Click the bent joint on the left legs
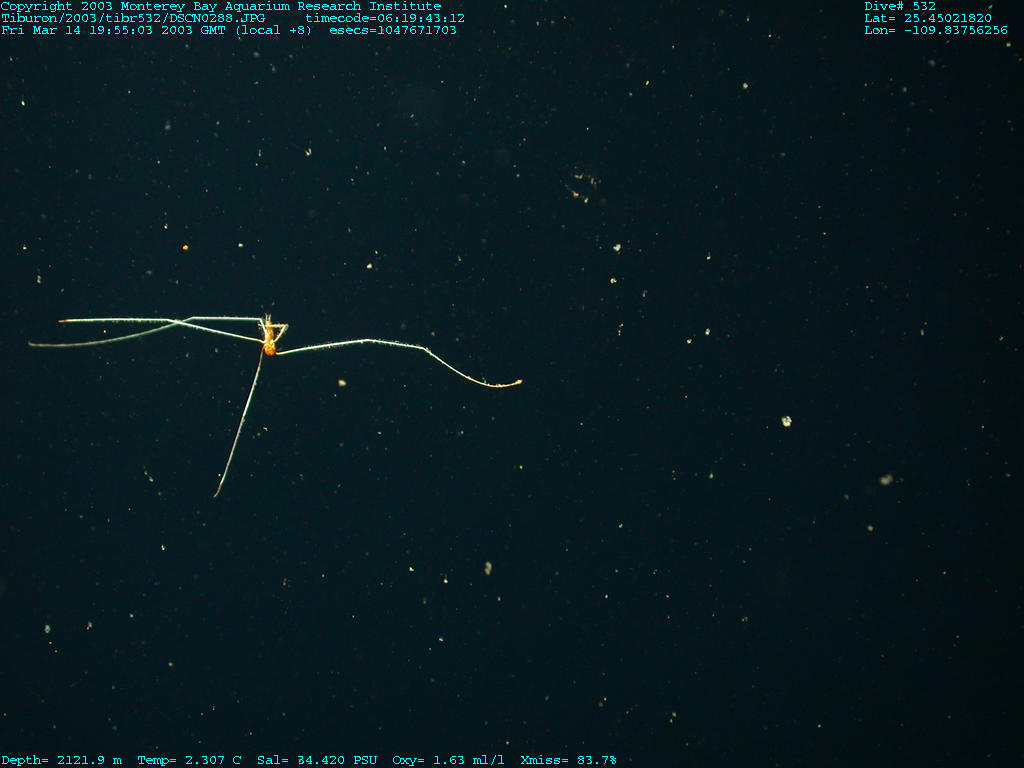The height and width of the screenshot is (768, 1024). [x=181, y=322]
